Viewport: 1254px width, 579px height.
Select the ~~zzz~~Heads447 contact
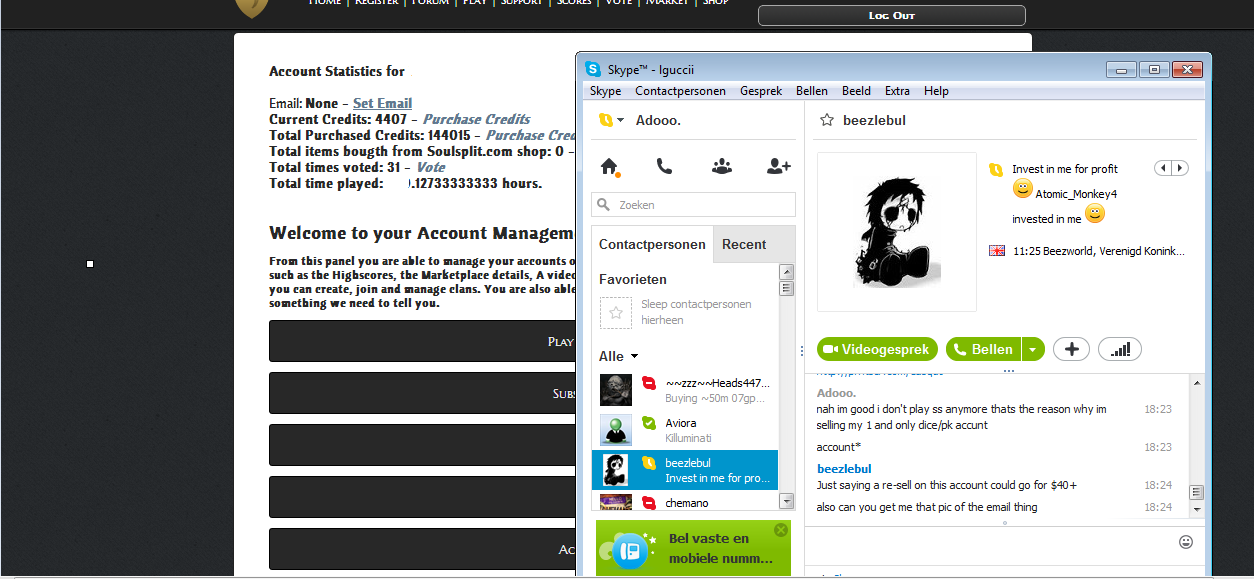tap(684, 390)
